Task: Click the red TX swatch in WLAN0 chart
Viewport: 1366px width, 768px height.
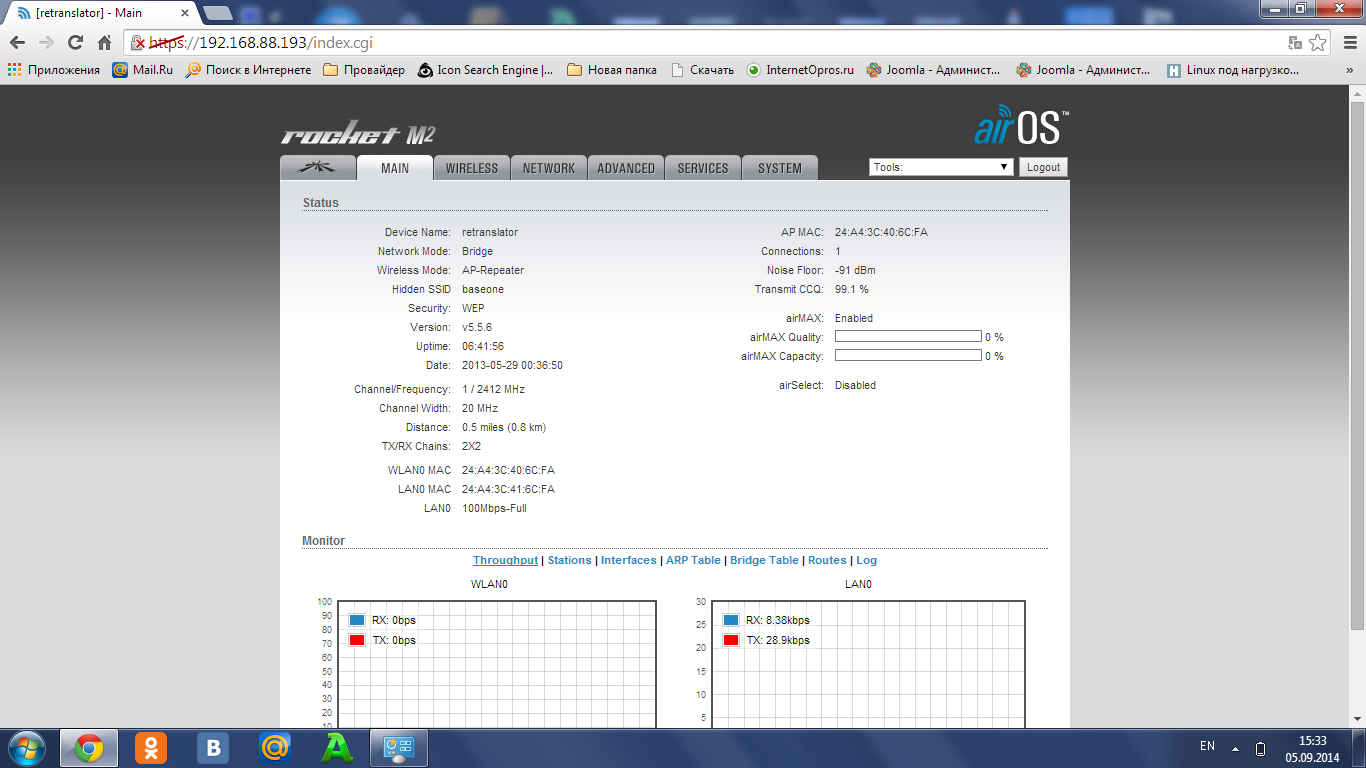Action: tap(357, 640)
